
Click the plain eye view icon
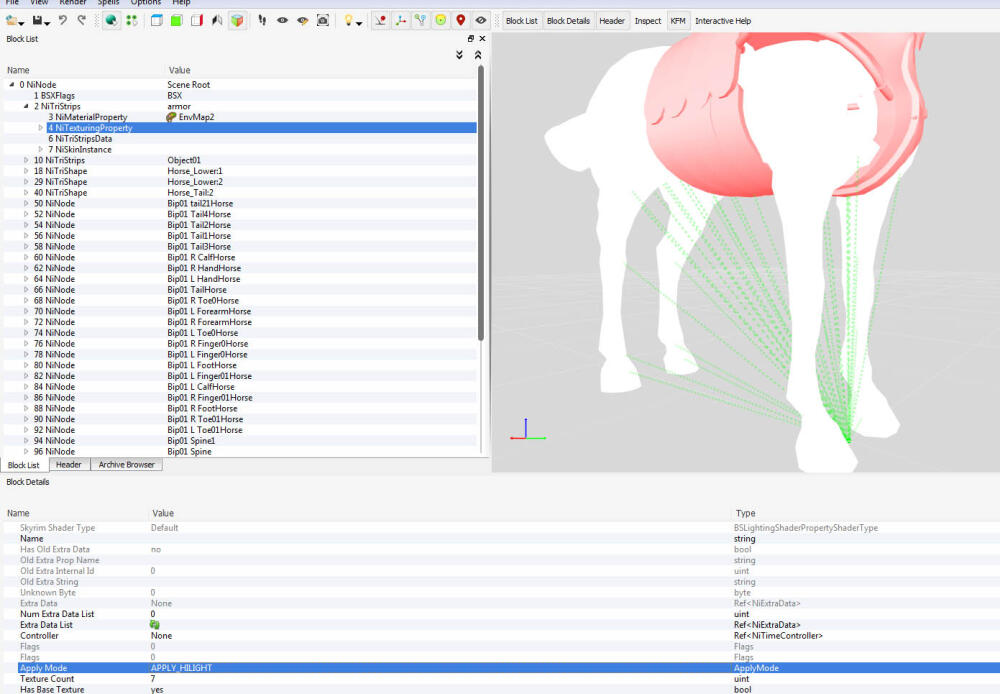283,20
